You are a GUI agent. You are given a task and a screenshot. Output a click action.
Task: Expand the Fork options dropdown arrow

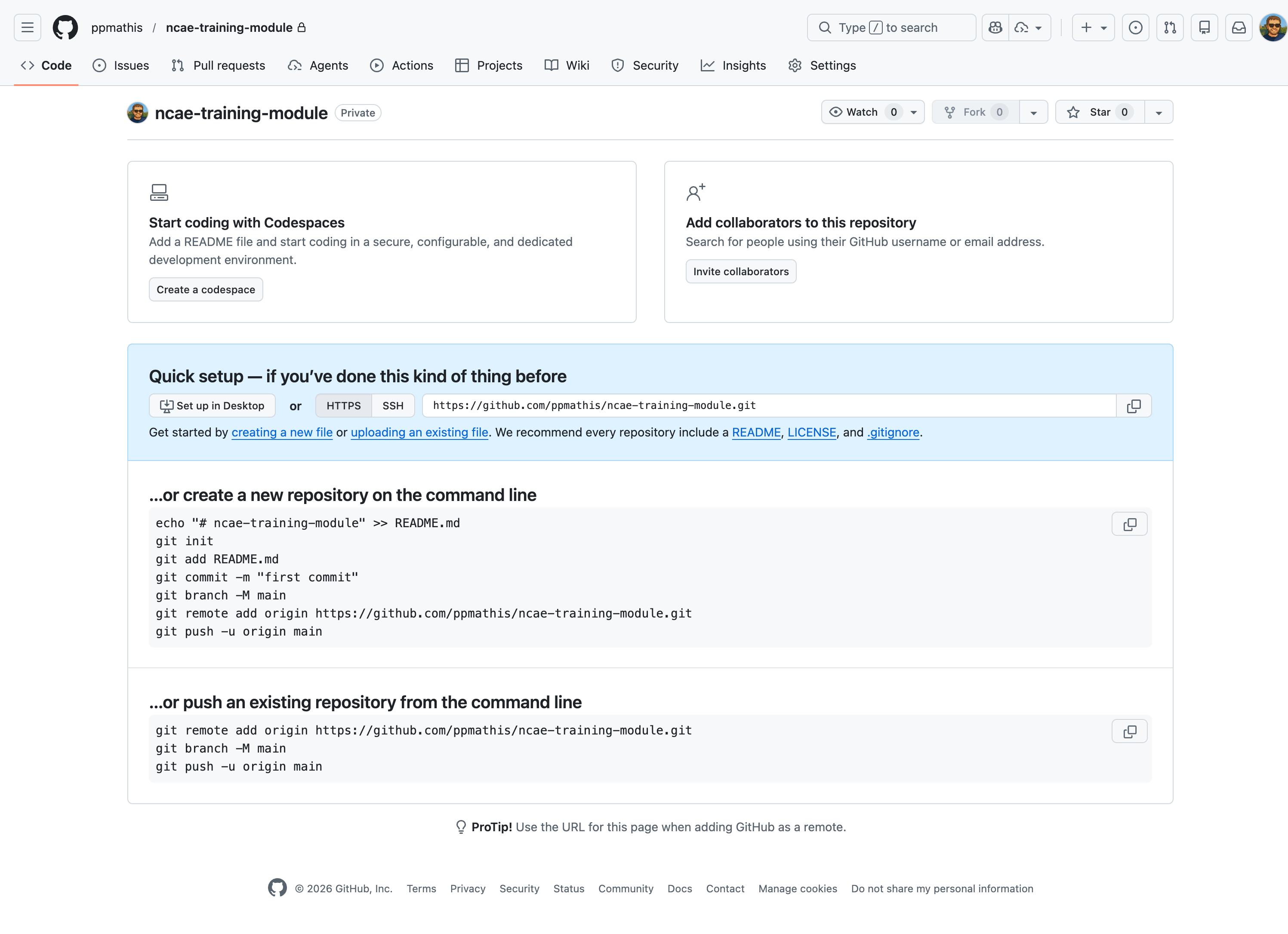pos(1034,112)
